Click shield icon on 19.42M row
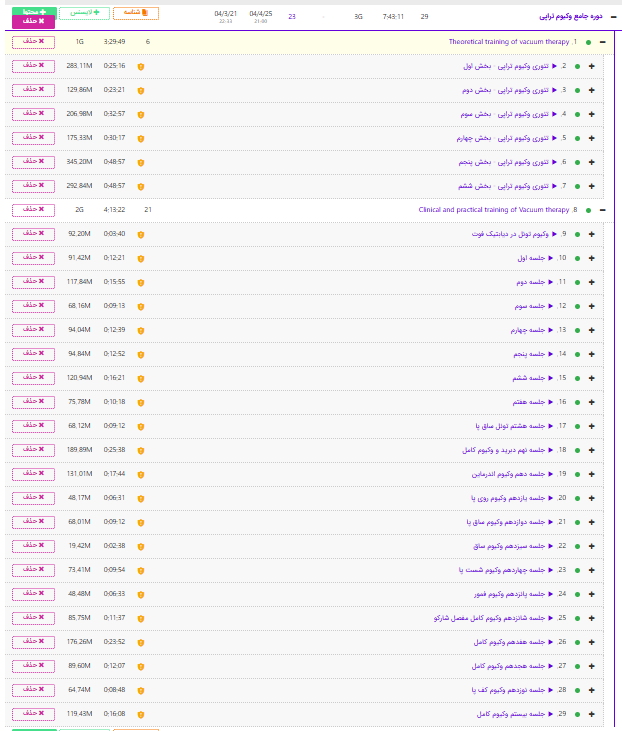Screen dimensions: 622x731 (140, 546)
